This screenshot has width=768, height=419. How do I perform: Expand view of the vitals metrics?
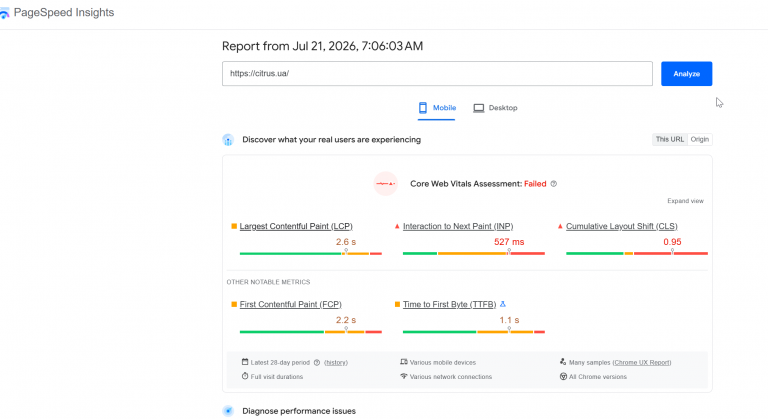click(x=685, y=201)
